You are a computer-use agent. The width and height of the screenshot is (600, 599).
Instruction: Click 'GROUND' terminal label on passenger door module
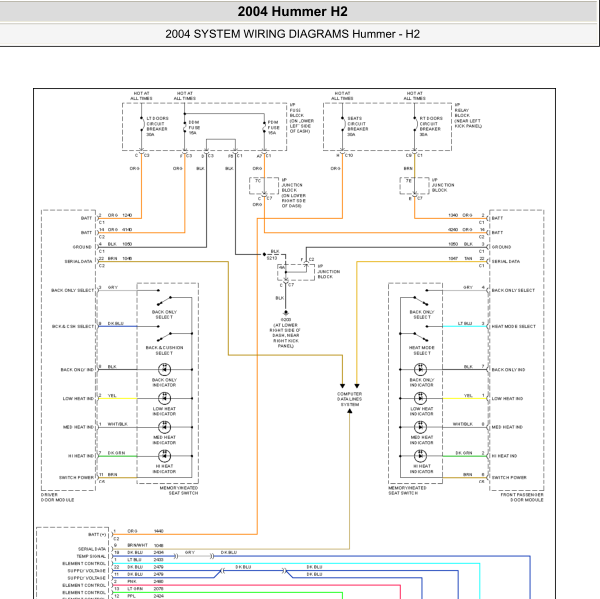501,247
